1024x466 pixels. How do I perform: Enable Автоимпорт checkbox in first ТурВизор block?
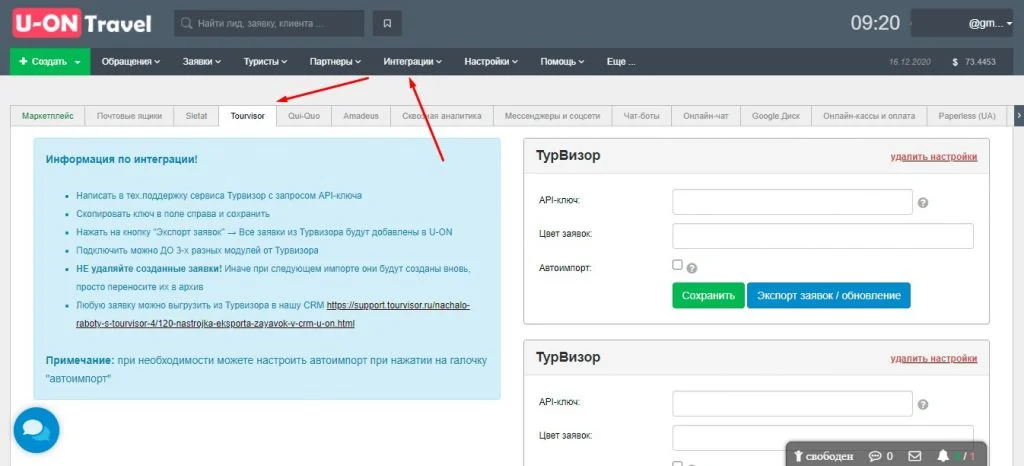pyautogui.click(x=677, y=265)
